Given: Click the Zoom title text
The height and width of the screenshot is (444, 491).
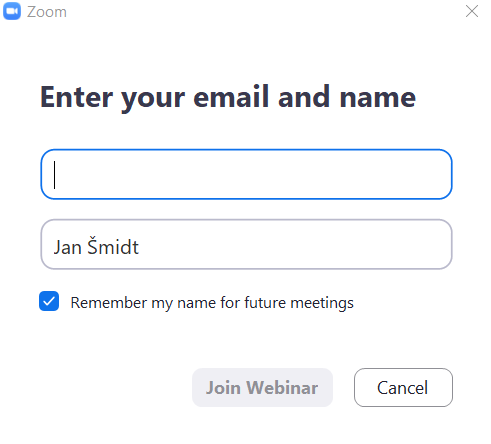Looking at the screenshot, I should pos(47,12).
